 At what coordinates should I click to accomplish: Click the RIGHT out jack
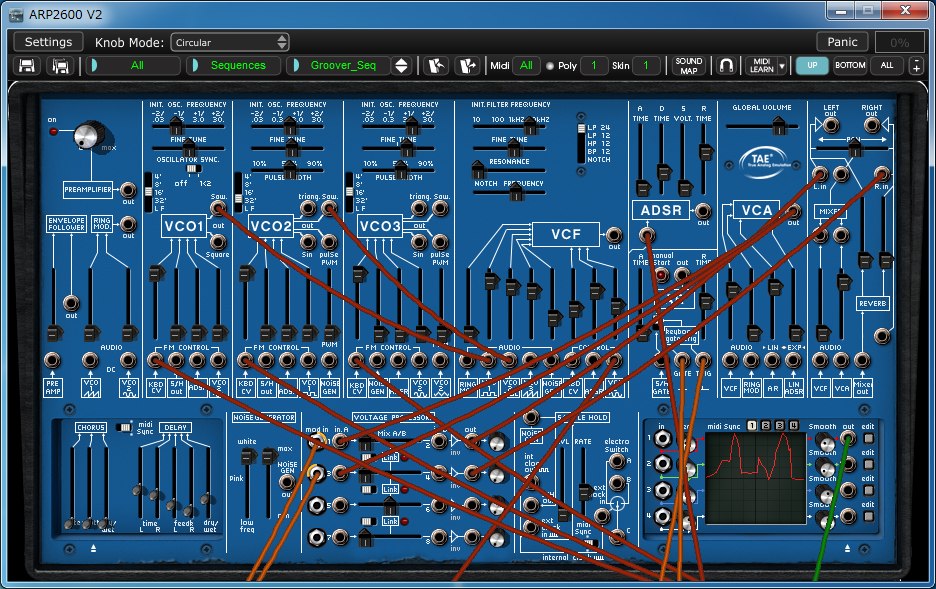pyautogui.click(x=872, y=125)
